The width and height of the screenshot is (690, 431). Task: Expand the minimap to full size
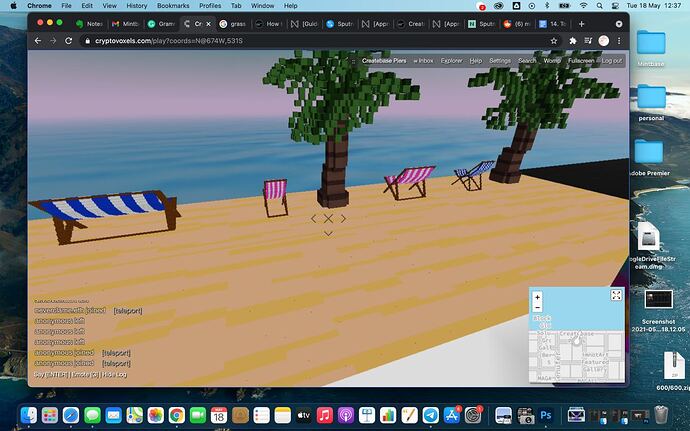[x=616, y=295]
